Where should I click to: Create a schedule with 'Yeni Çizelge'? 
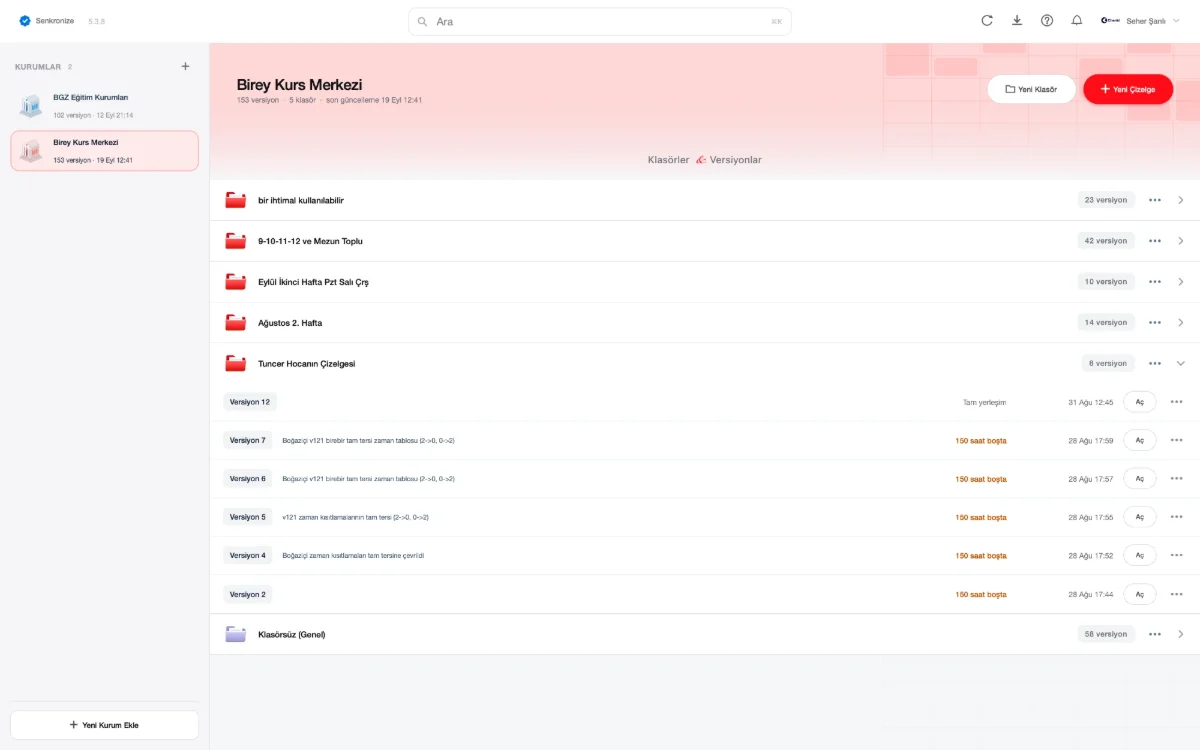1128,89
